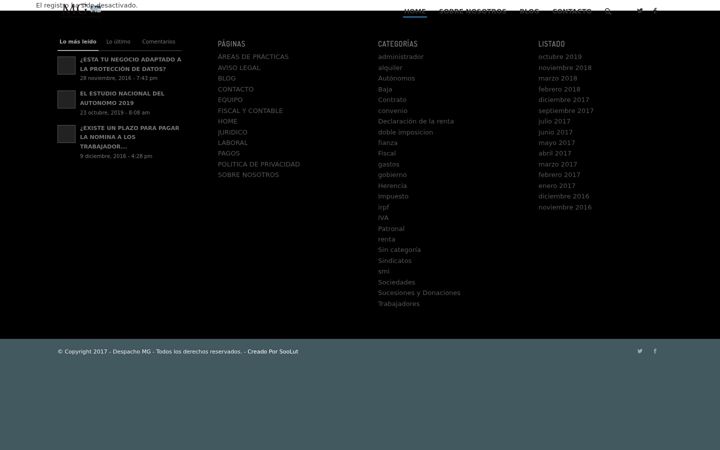Screen dimensions: 720x450
Task: Select the 'Fiscal' category
Action: click(387, 153)
